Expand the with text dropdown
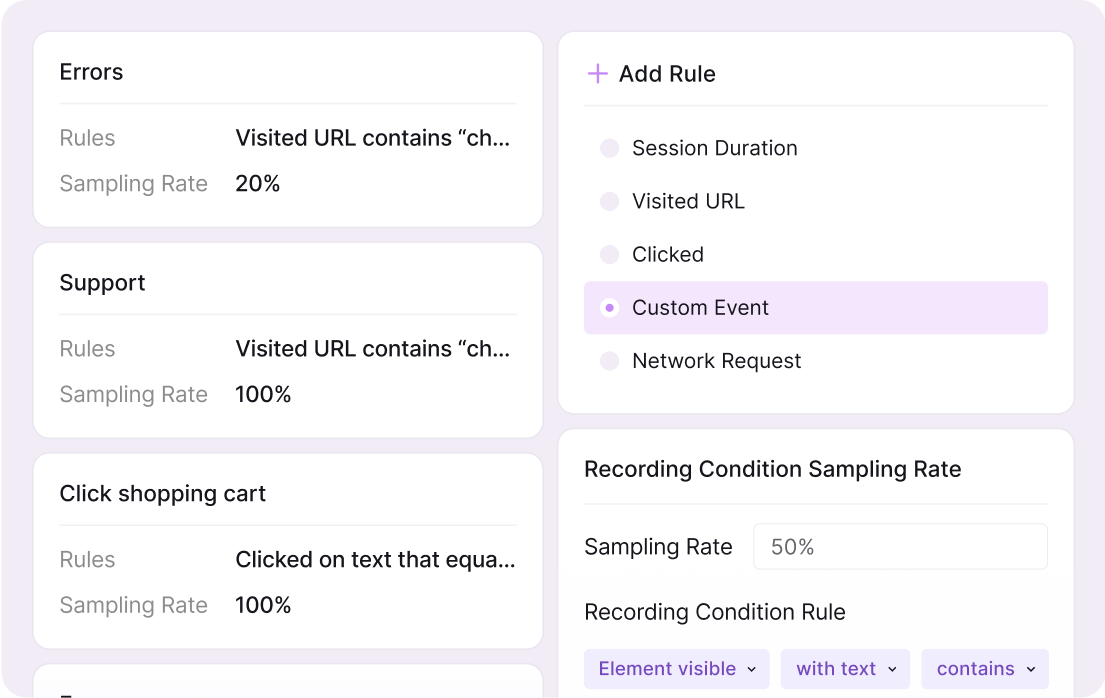The image size is (1105, 698). coord(845,669)
